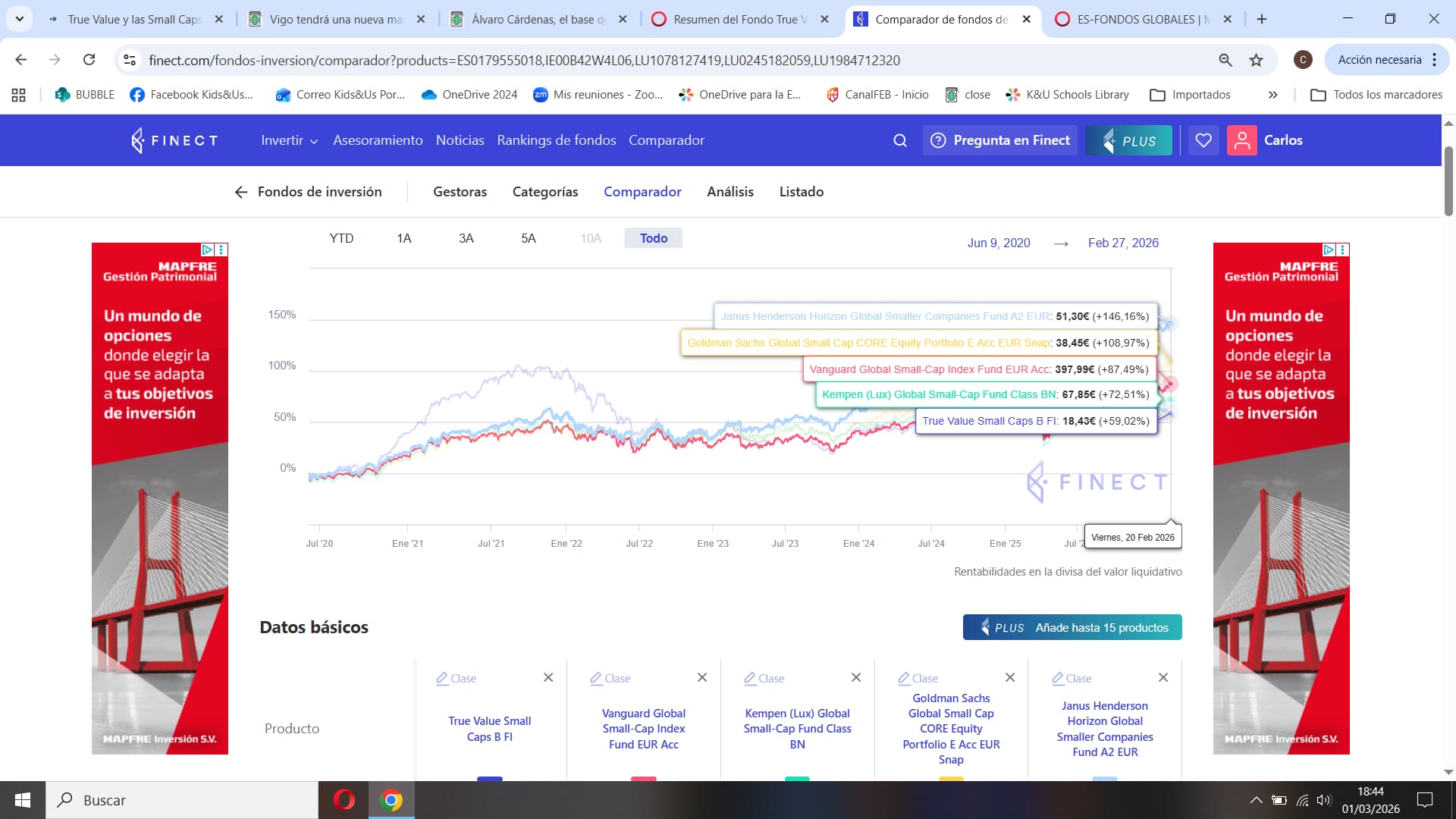Screen dimensions: 1456x819
Task: Remove True Value Small Caps from the comparison
Action: tap(548, 677)
